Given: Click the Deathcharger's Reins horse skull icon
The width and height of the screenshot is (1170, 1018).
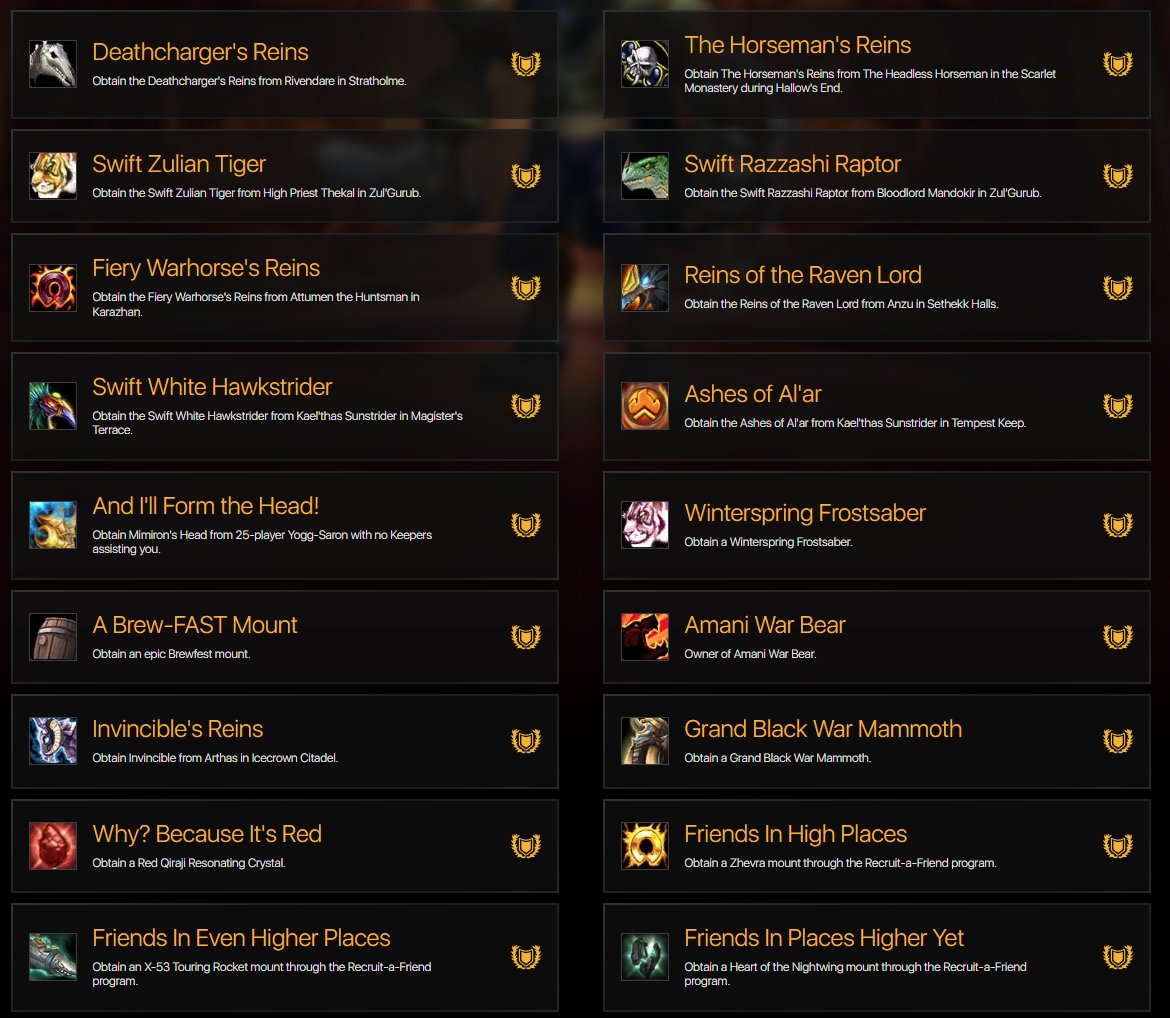Looking at the screenshot, I should pos(53,64).
